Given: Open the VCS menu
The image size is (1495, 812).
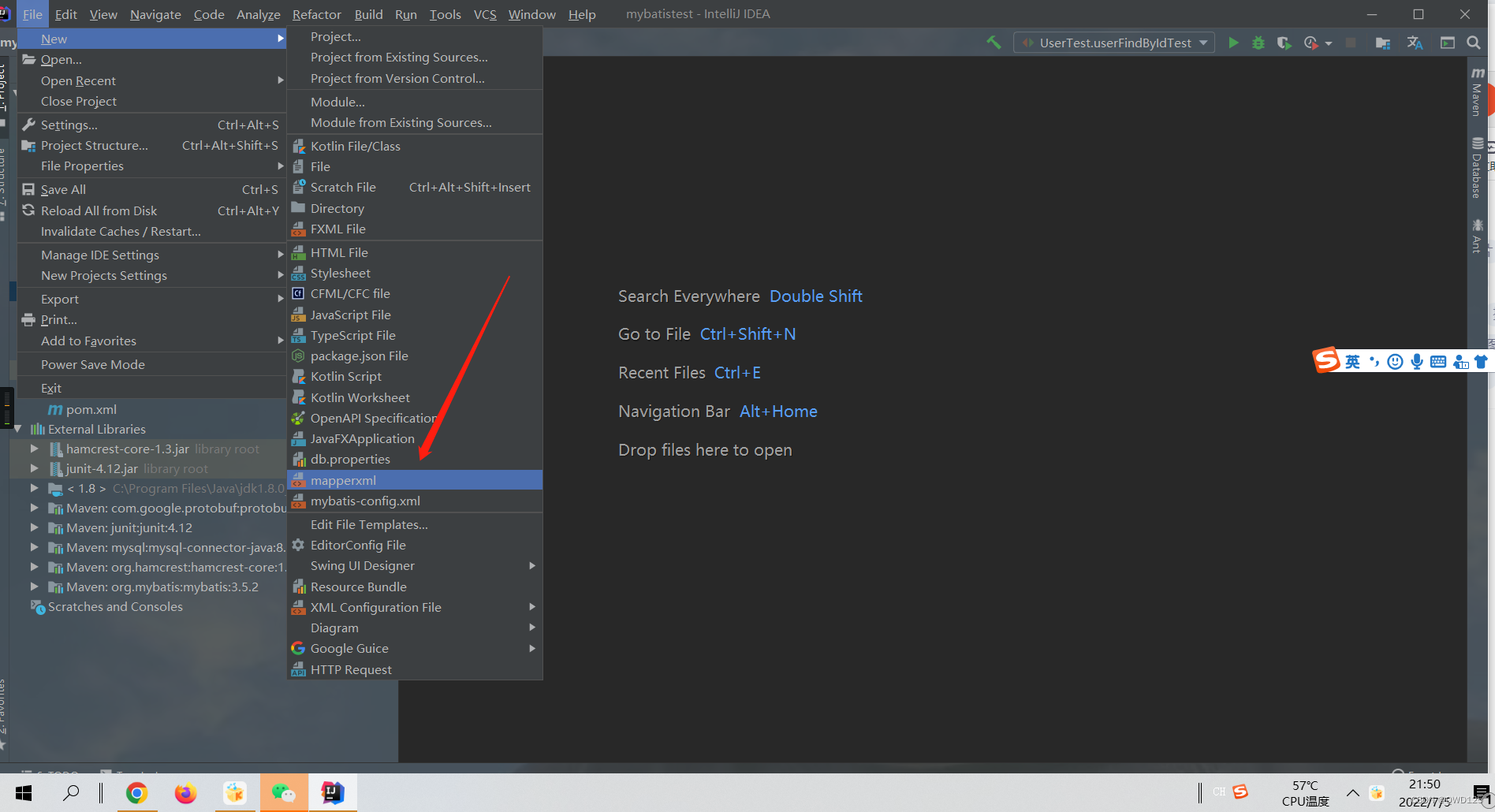Looking at the screenshot, I should tap(485, 14).
